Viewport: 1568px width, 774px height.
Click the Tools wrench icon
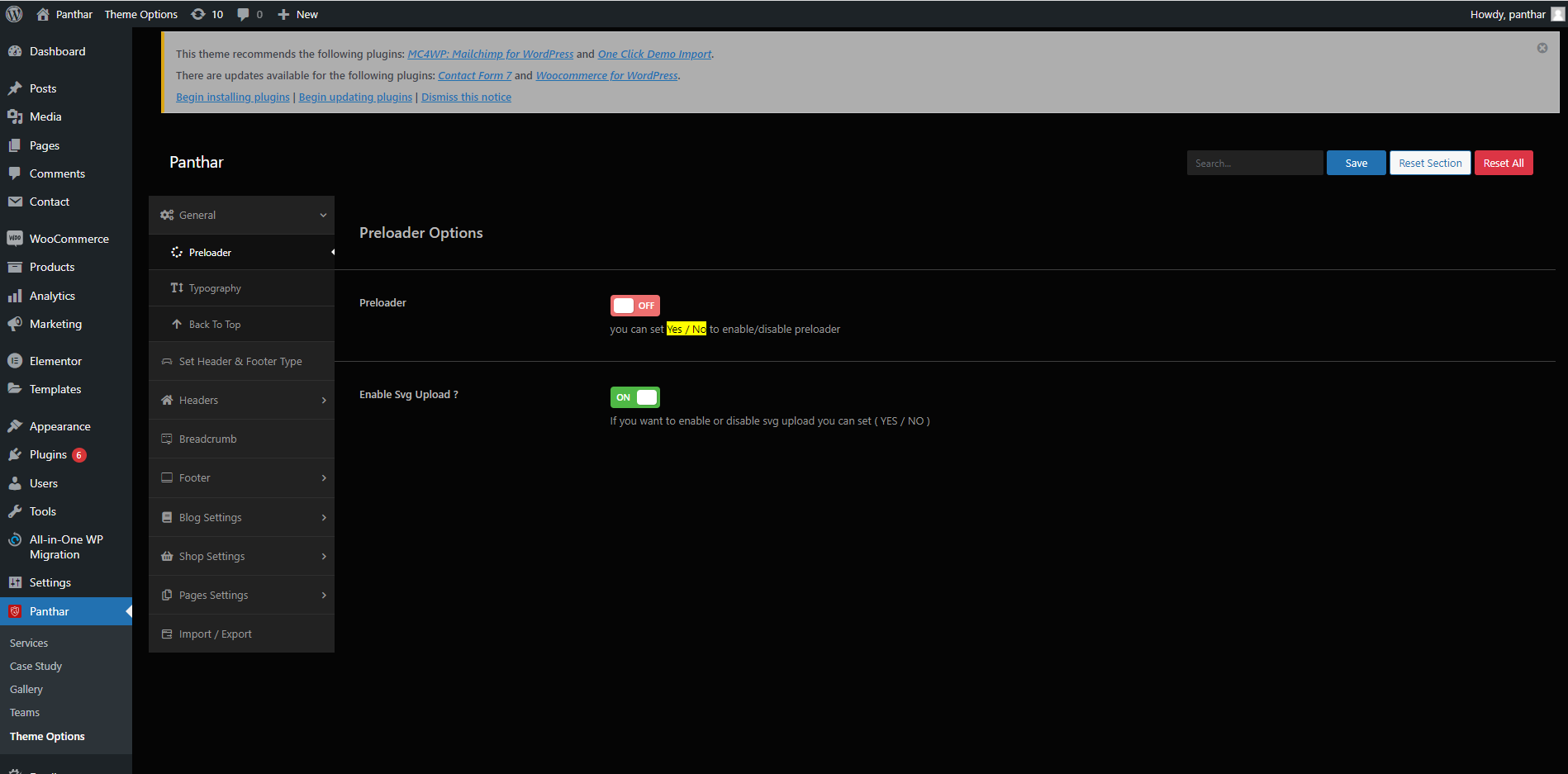[x=15, y=511]
